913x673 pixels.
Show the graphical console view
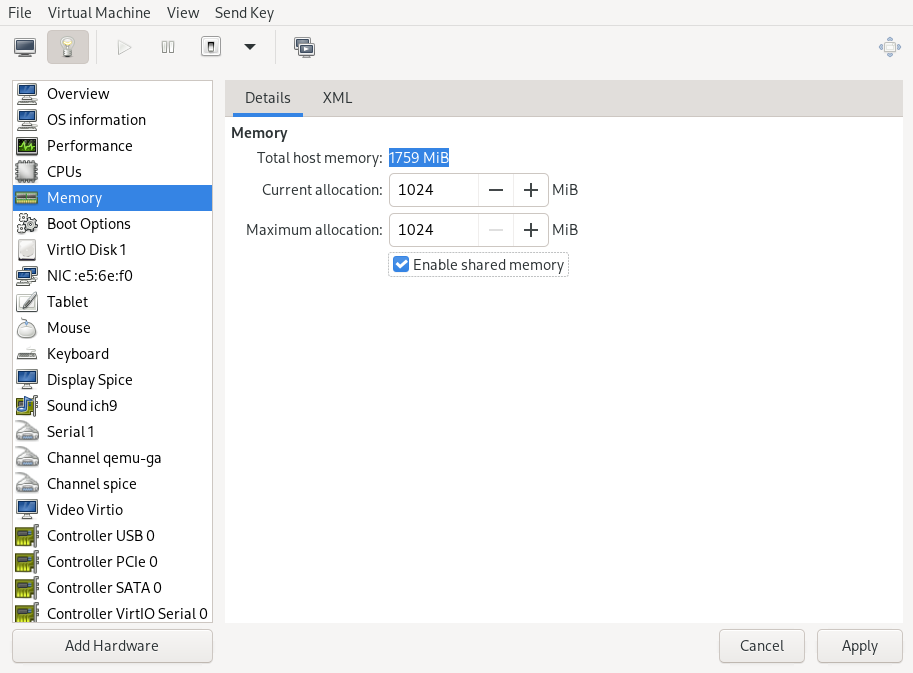(x=25, y=47)
